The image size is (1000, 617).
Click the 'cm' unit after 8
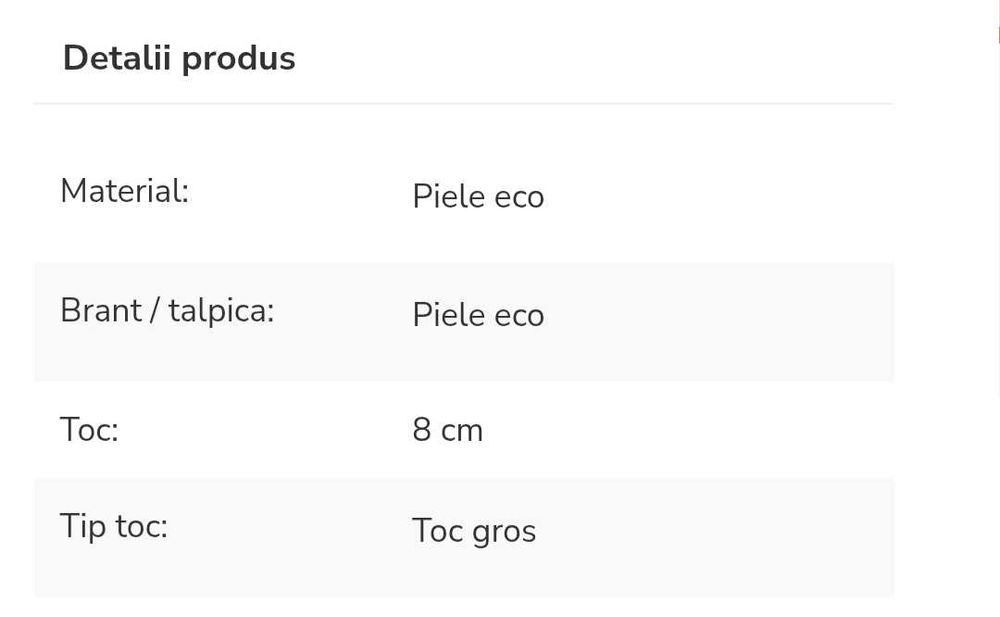462,431
